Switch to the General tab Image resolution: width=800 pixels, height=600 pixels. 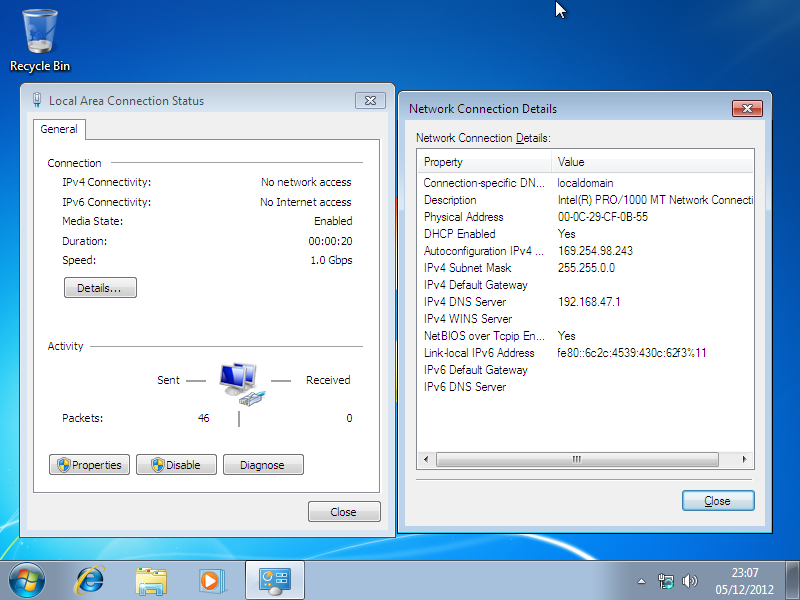click(59, 129)
